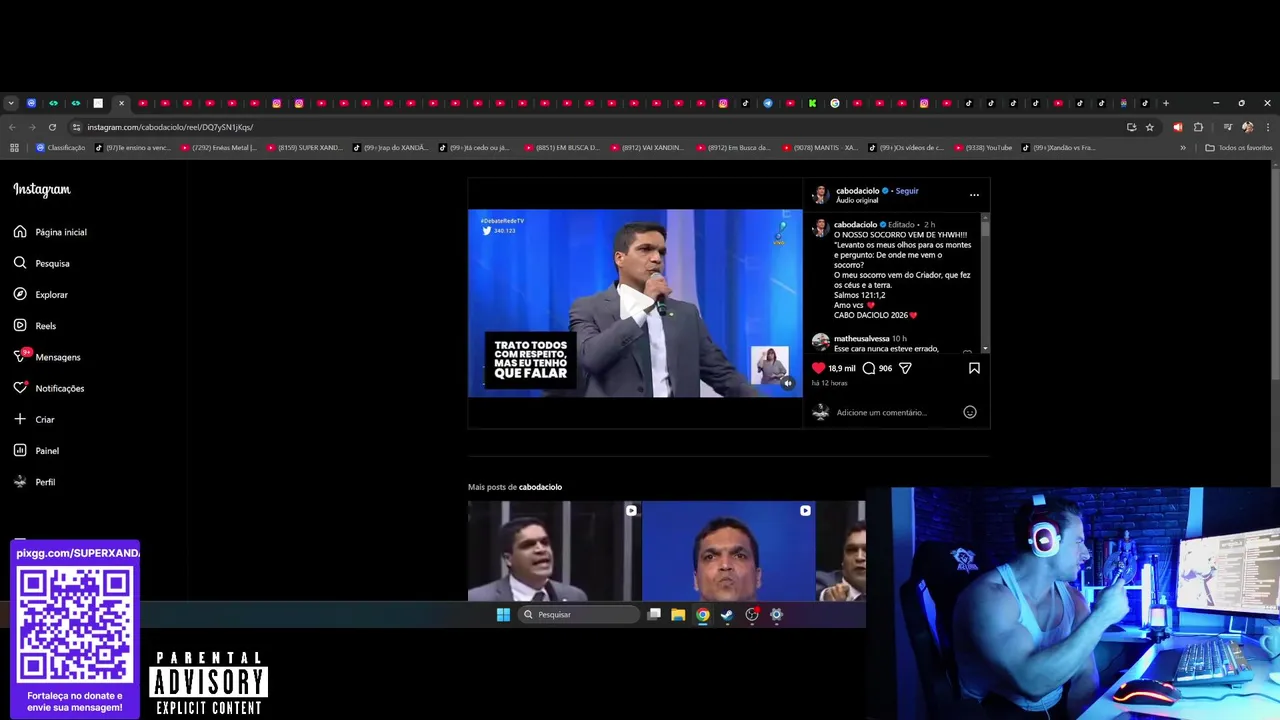Select Criar in sidebar
1280x720 pixels.
point(33,419)
